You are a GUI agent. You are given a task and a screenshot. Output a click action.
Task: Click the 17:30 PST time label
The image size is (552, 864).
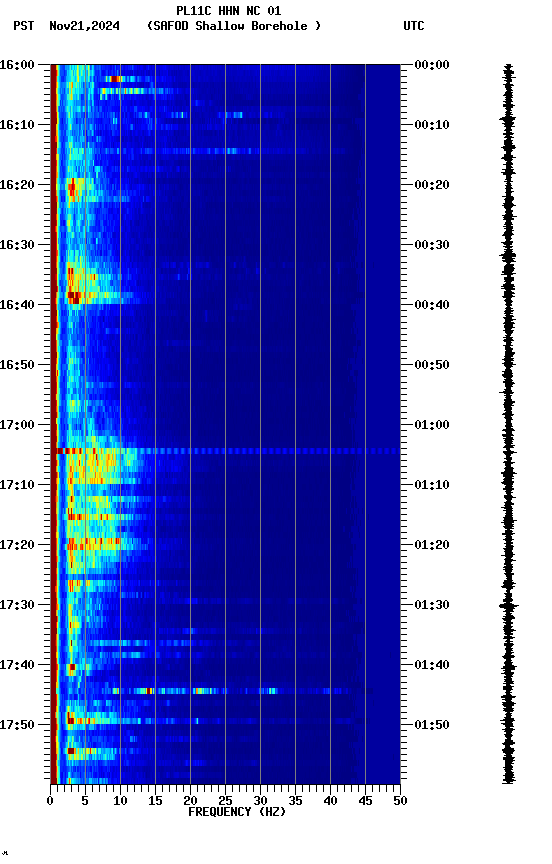(17, 605)
